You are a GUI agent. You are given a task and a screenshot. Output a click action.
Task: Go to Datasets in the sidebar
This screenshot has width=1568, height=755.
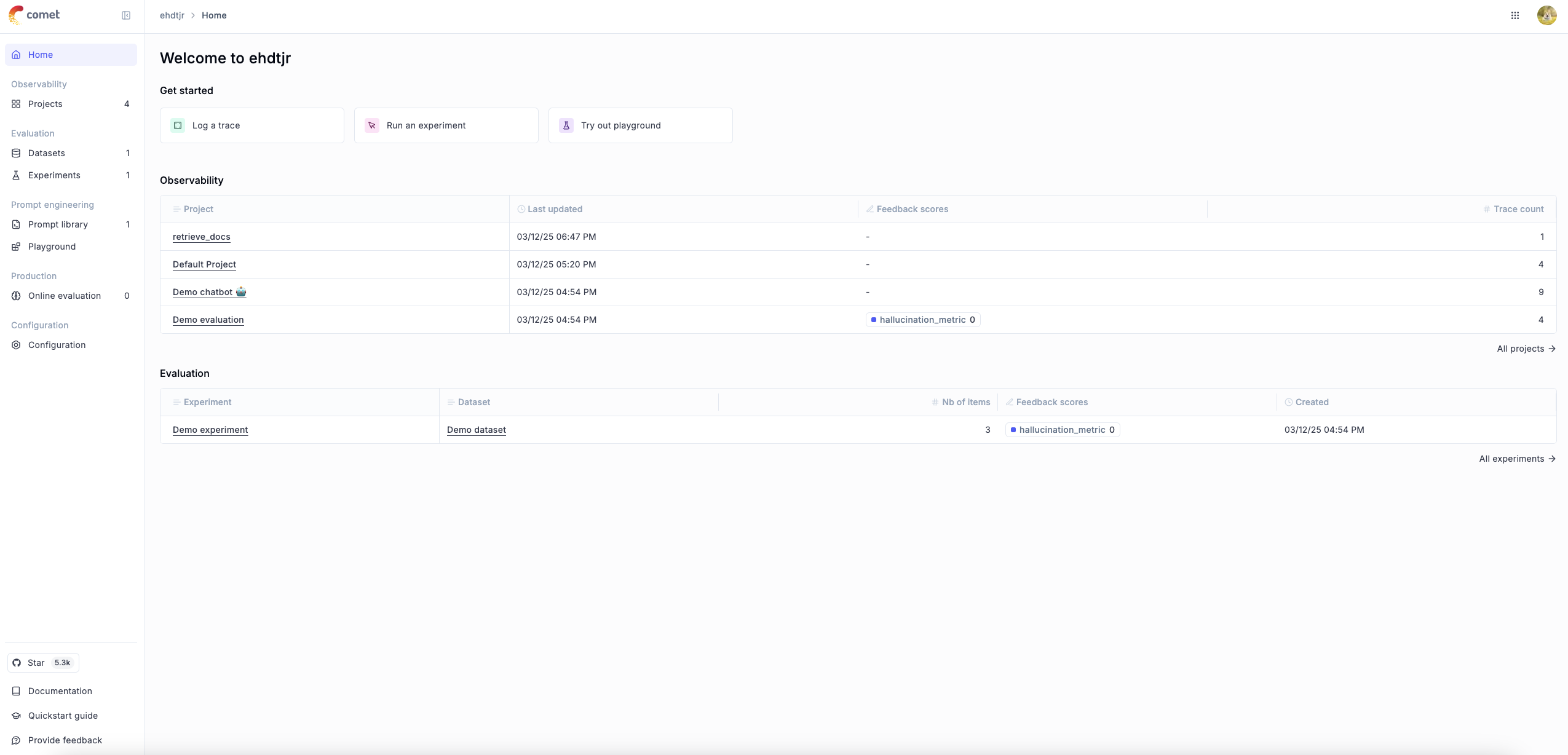(x=47, y=153)
